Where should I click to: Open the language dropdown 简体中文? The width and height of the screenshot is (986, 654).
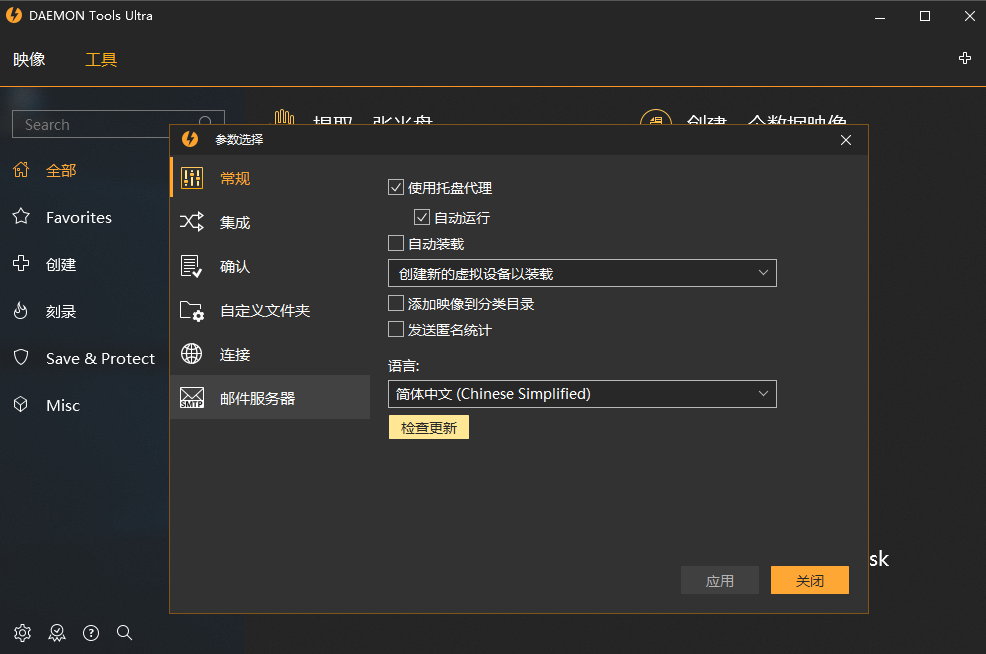[x=582, y=394]
